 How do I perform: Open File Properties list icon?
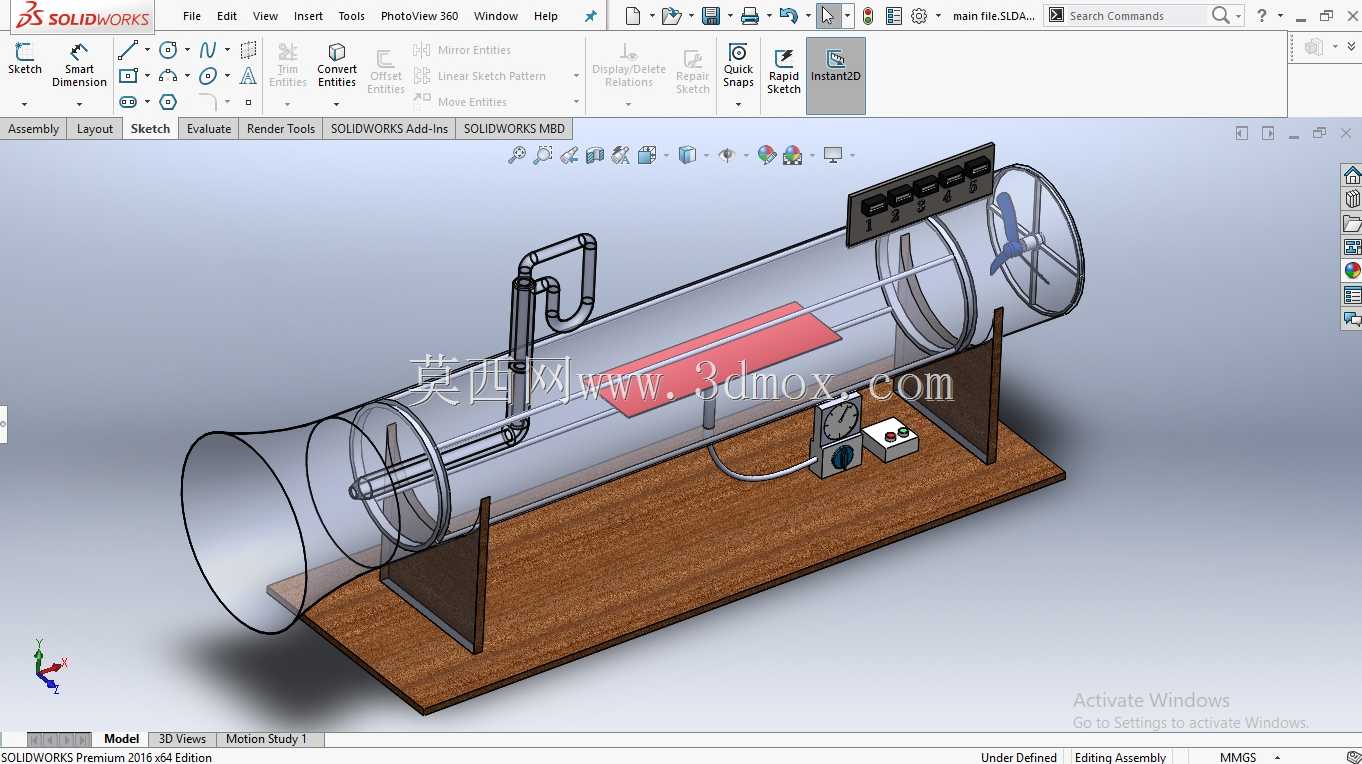coord(894,16)
